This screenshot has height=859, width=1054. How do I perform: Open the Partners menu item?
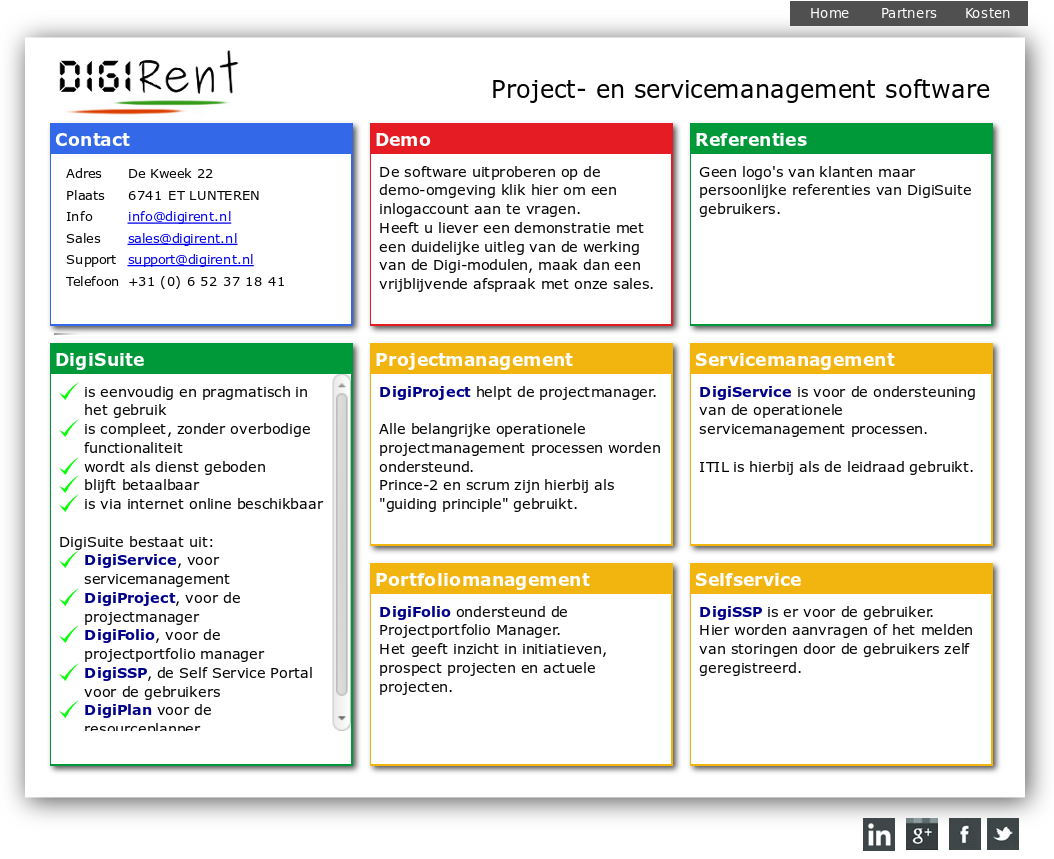tap(908, 13)
